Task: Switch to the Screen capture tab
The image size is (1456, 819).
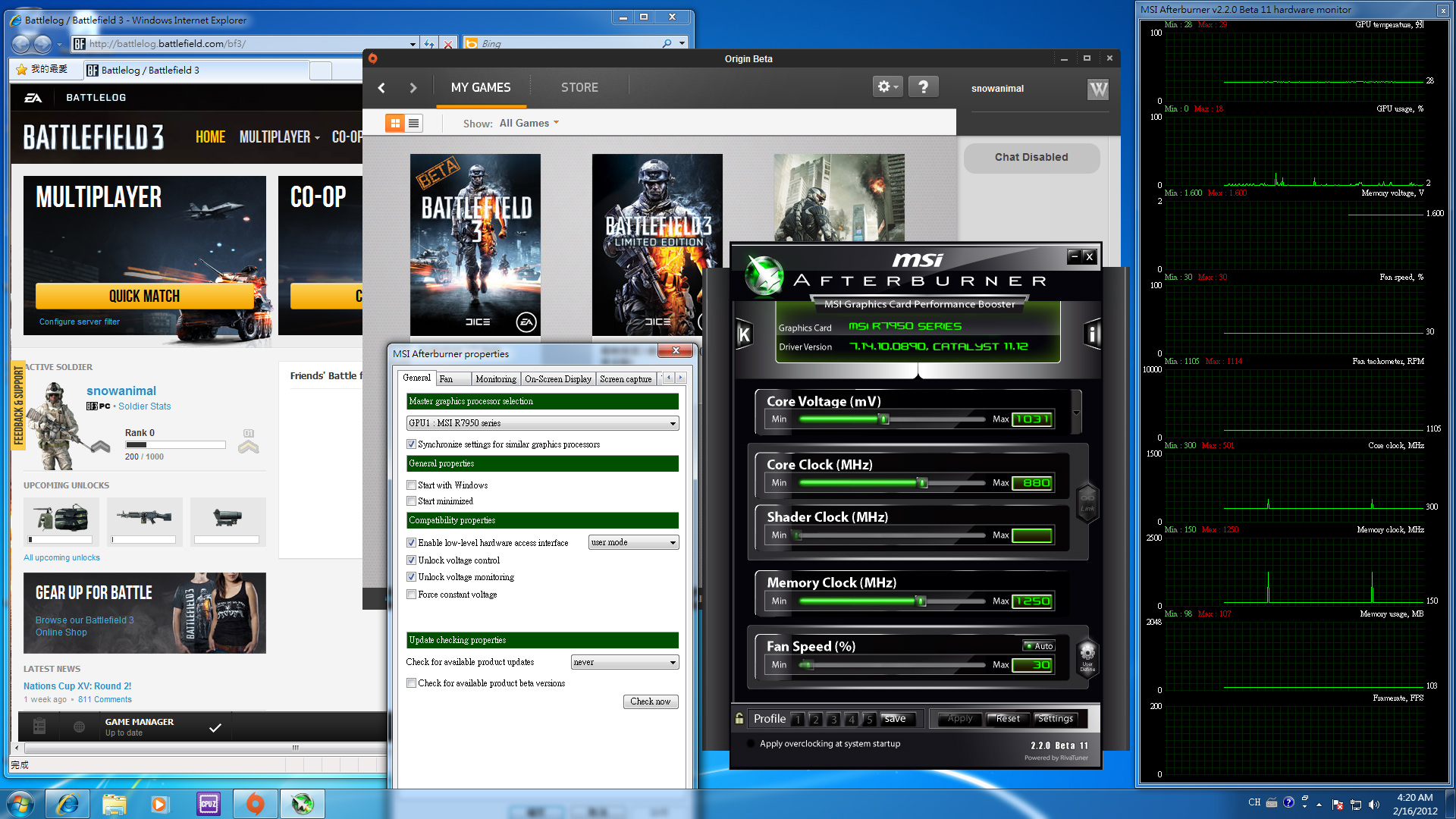Action: [x=626, y=379]
